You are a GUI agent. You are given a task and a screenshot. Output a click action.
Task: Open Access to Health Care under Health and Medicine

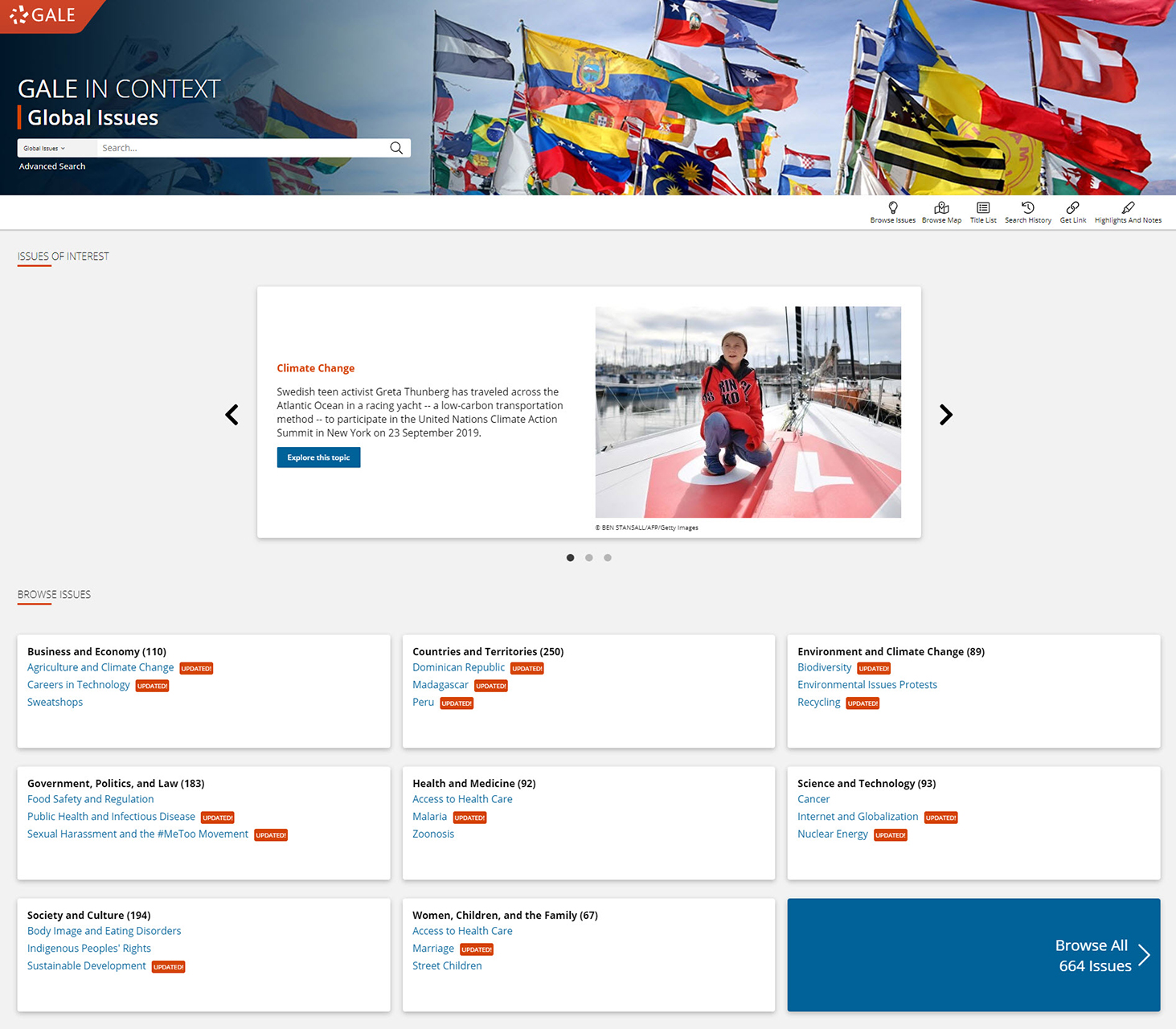(462, 799)
